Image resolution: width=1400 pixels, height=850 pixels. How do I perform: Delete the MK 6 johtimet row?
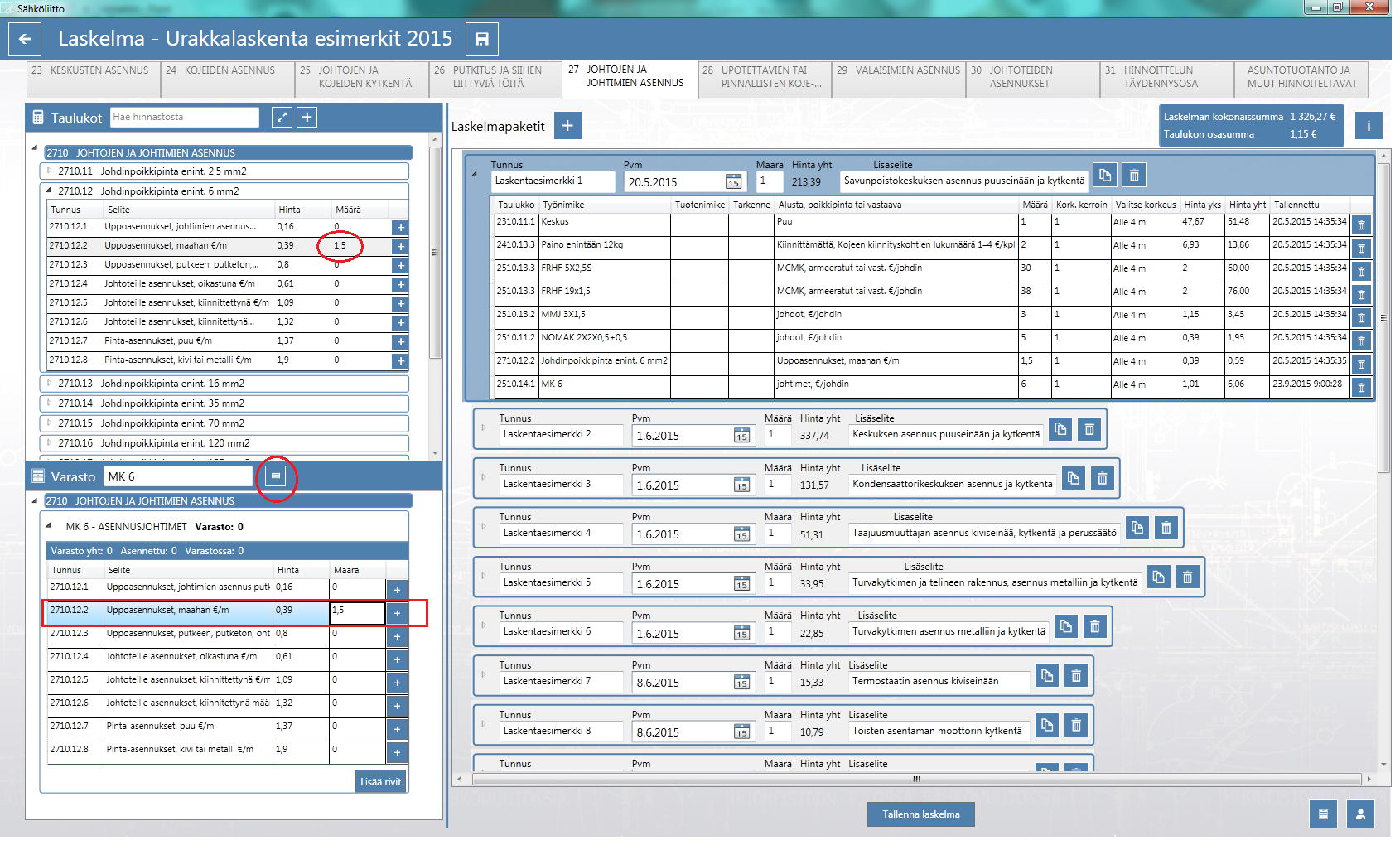pyautogui.click(x=1361, y=387)
